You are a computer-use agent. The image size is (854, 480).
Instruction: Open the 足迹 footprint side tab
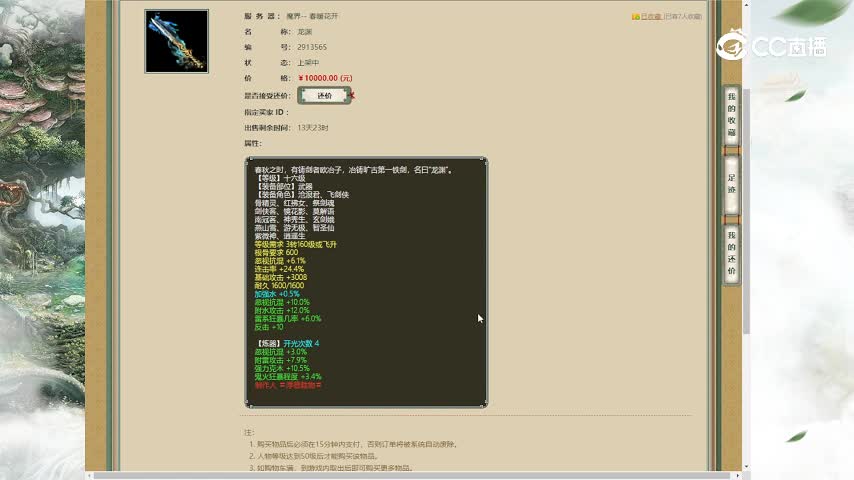click(731, 184)
